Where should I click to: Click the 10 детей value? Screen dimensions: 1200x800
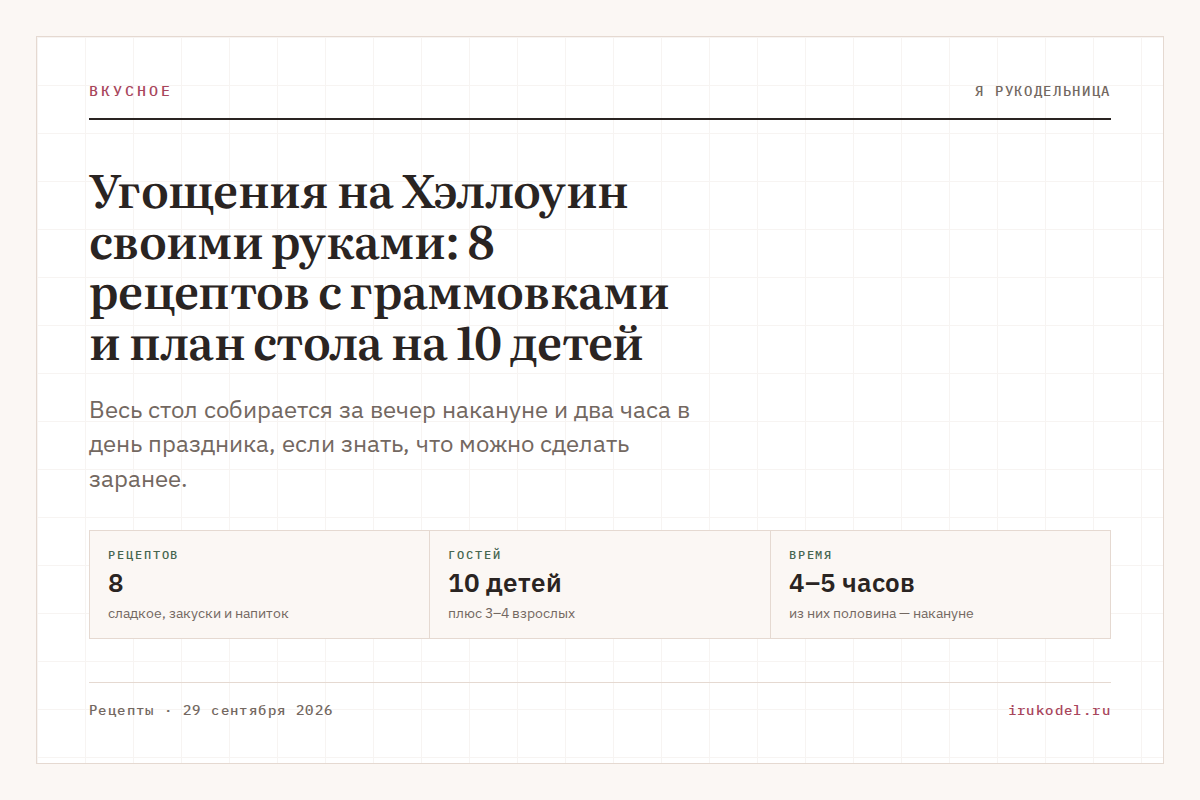[x=505, y=583]
